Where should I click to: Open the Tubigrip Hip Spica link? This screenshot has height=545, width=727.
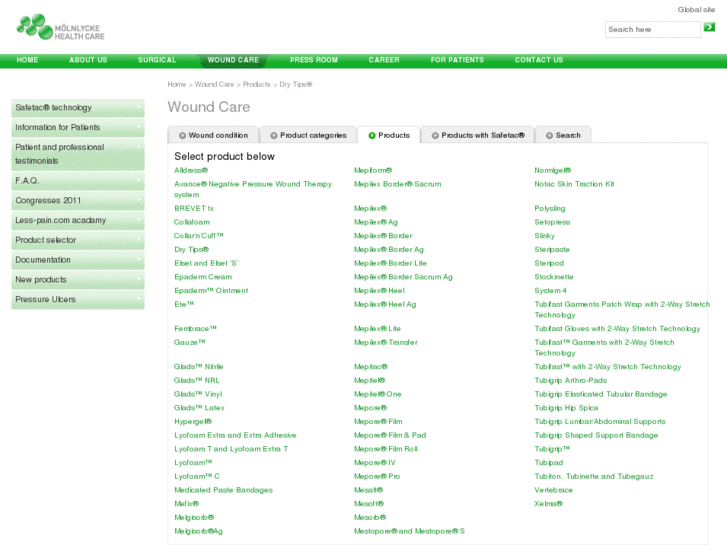pos(566,408)
